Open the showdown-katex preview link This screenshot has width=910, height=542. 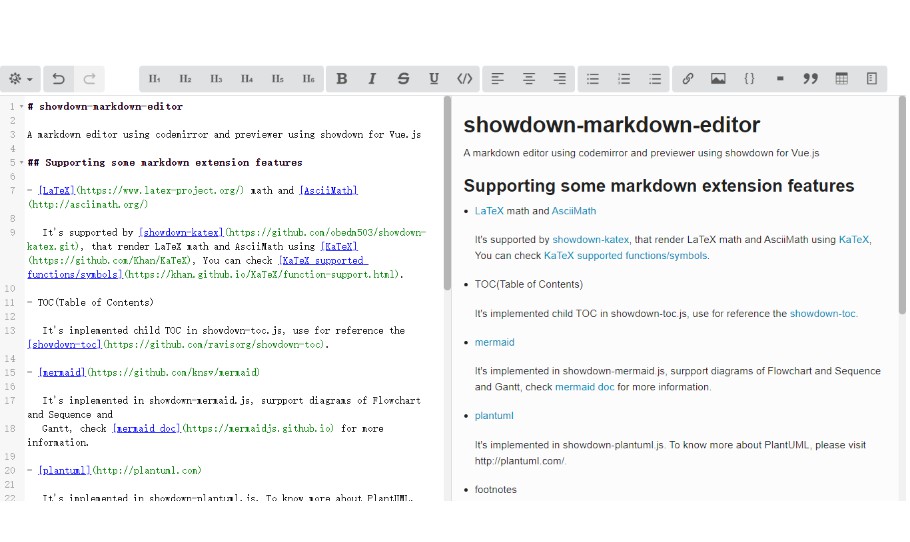tap(590, 239)
